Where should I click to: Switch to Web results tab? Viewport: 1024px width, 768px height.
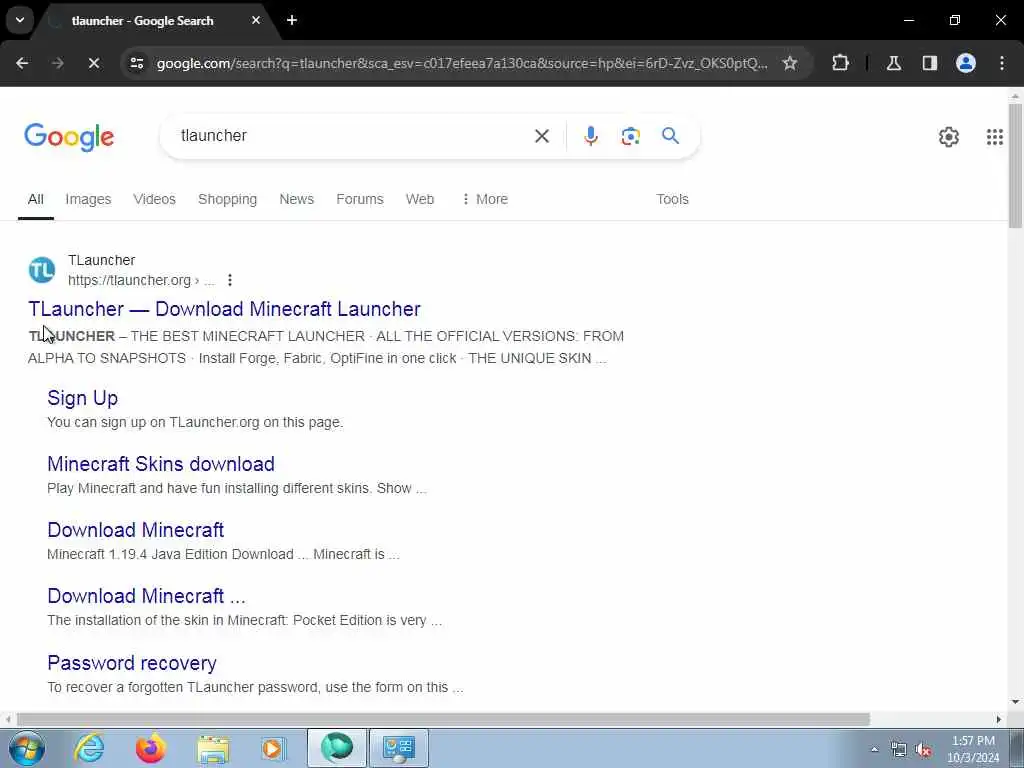[x=420, y=199]
